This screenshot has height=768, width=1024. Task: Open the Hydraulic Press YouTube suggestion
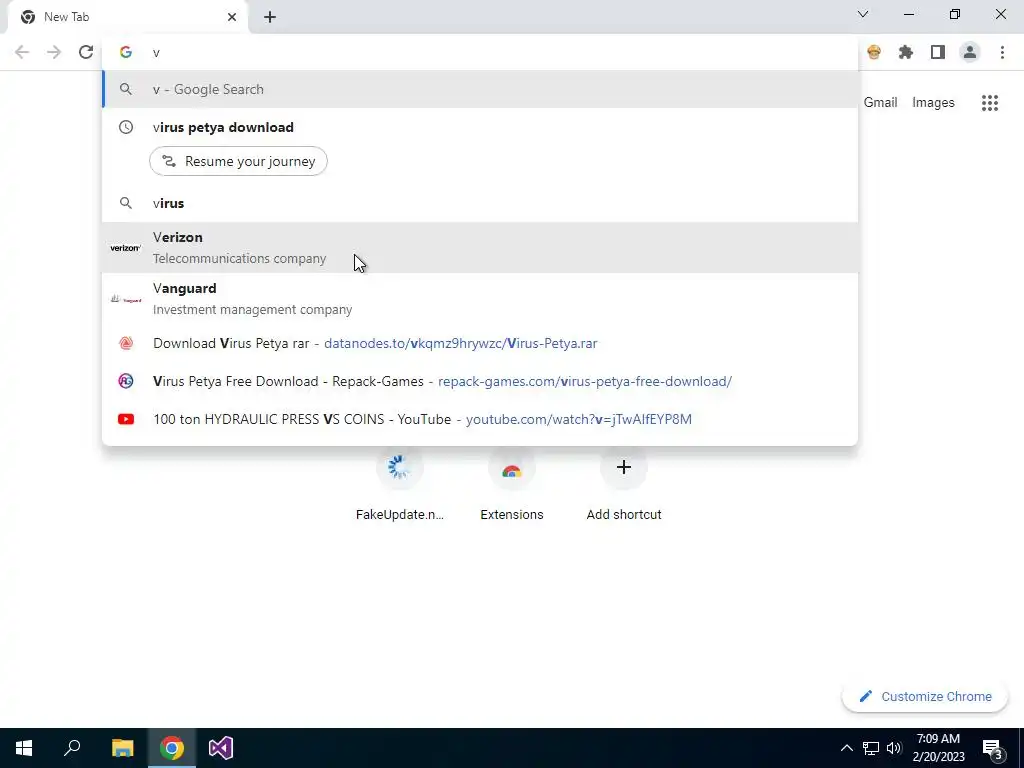(x=480, y=419)
